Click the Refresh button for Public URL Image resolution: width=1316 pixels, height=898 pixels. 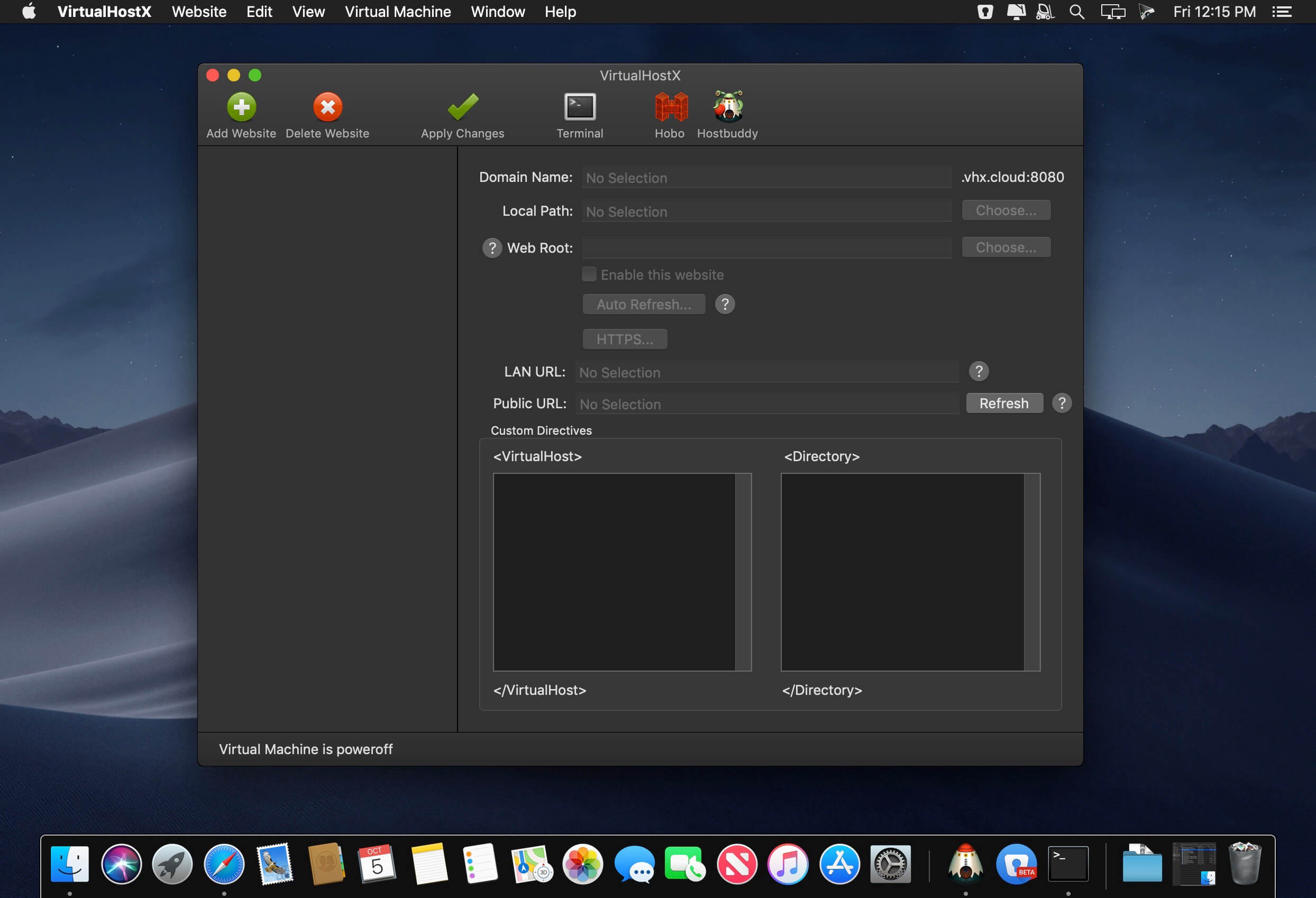(1003, 403)
